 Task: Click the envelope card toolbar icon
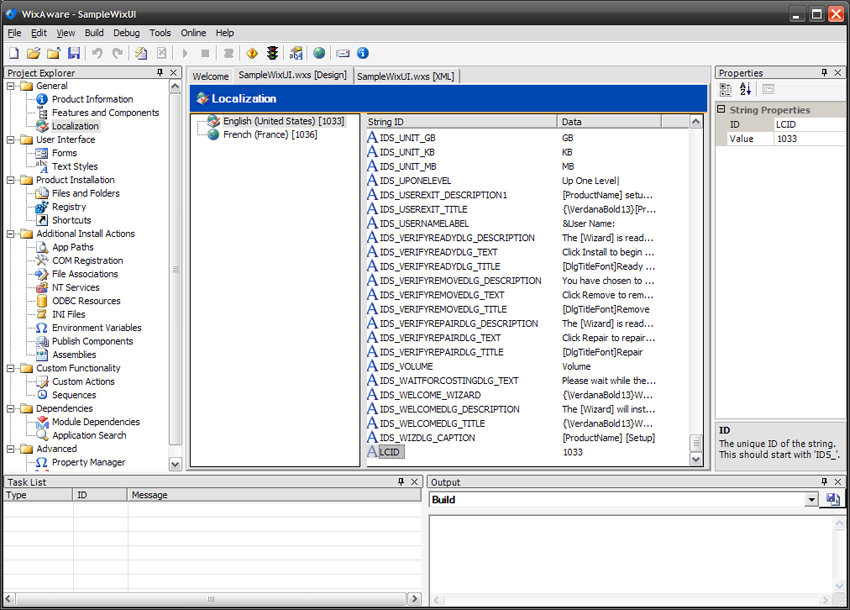click(343, 53)
